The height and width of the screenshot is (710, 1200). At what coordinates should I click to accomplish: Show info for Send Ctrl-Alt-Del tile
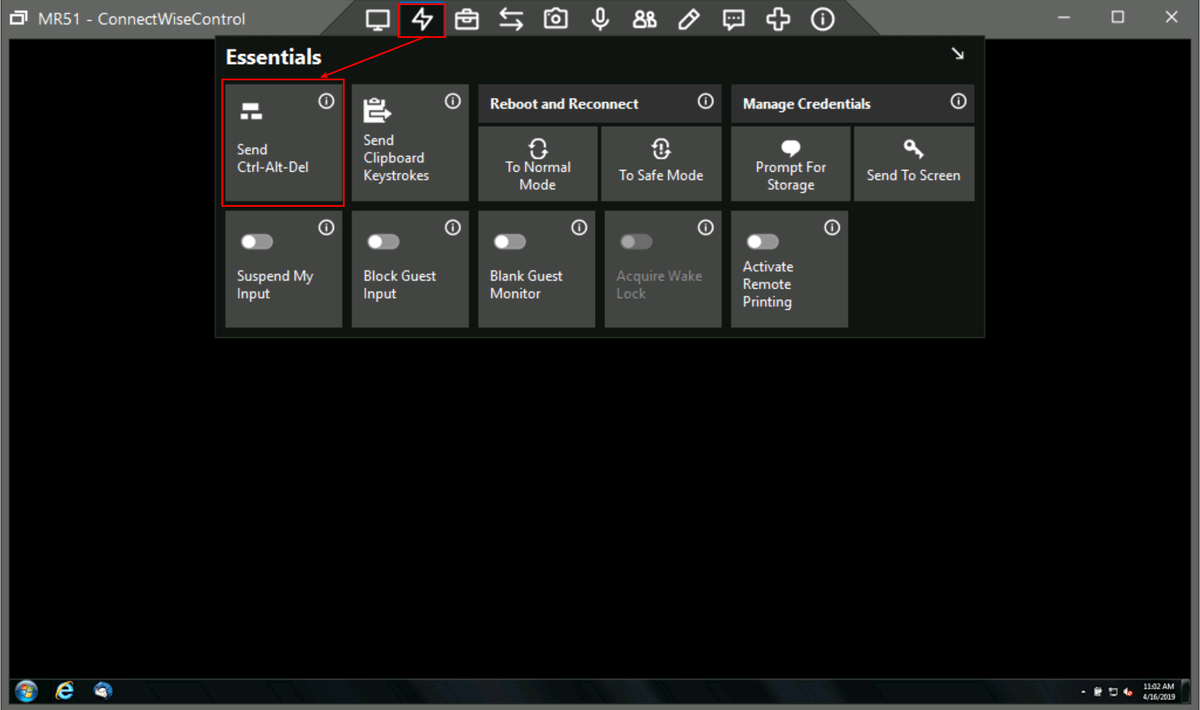326,102
